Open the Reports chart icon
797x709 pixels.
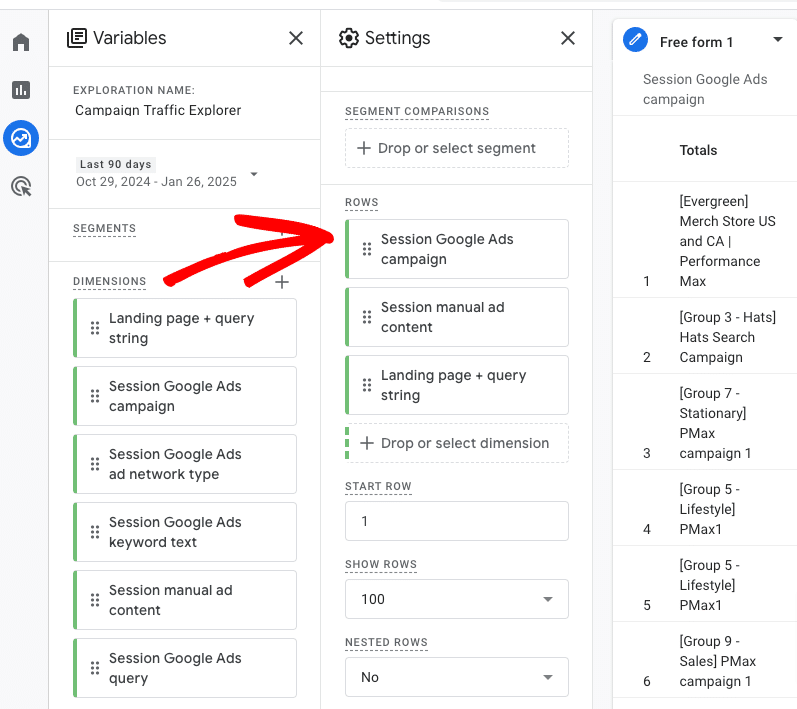[21, 90]
